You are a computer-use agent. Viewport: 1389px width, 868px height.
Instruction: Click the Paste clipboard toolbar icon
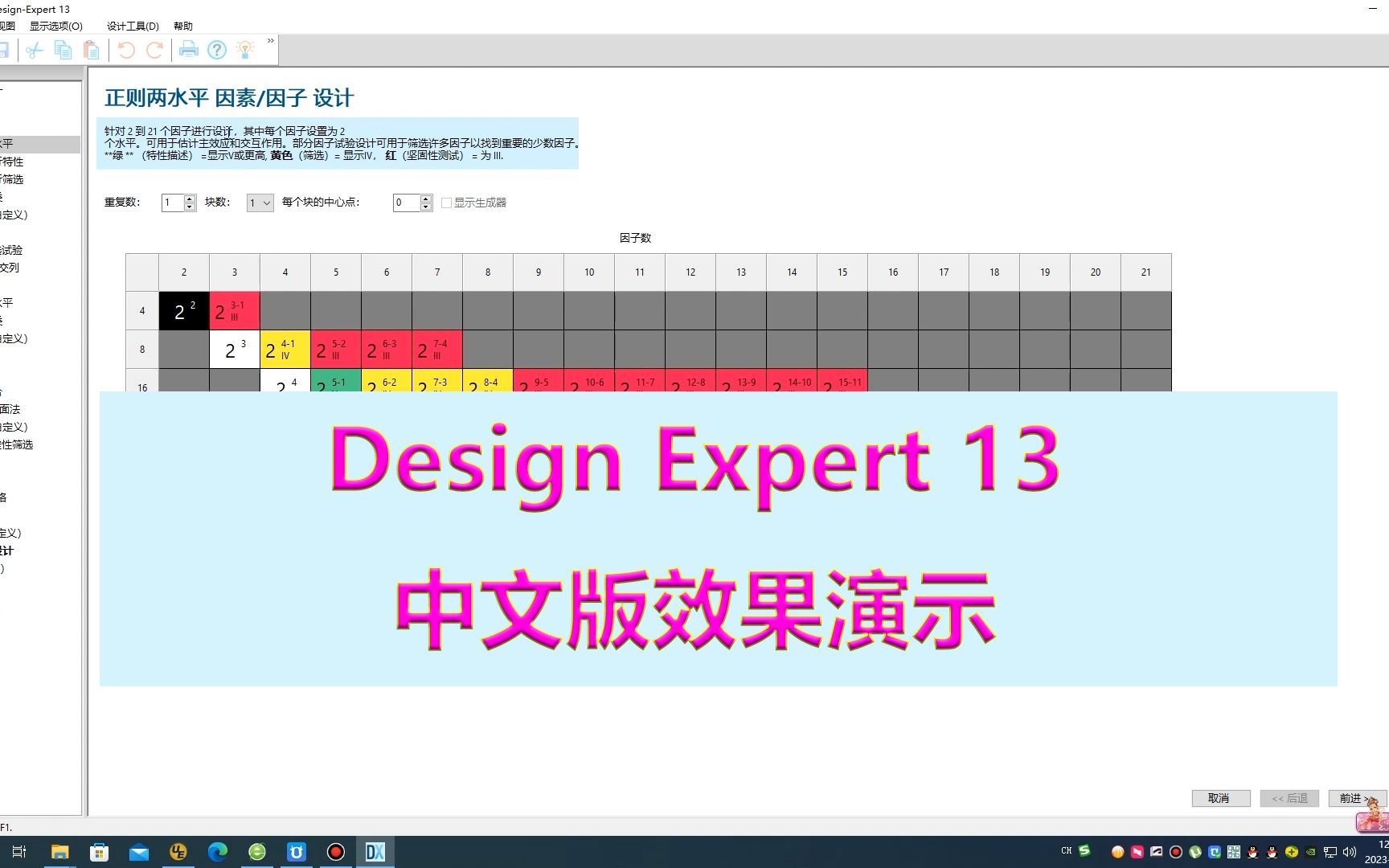(x=92, y=50)
